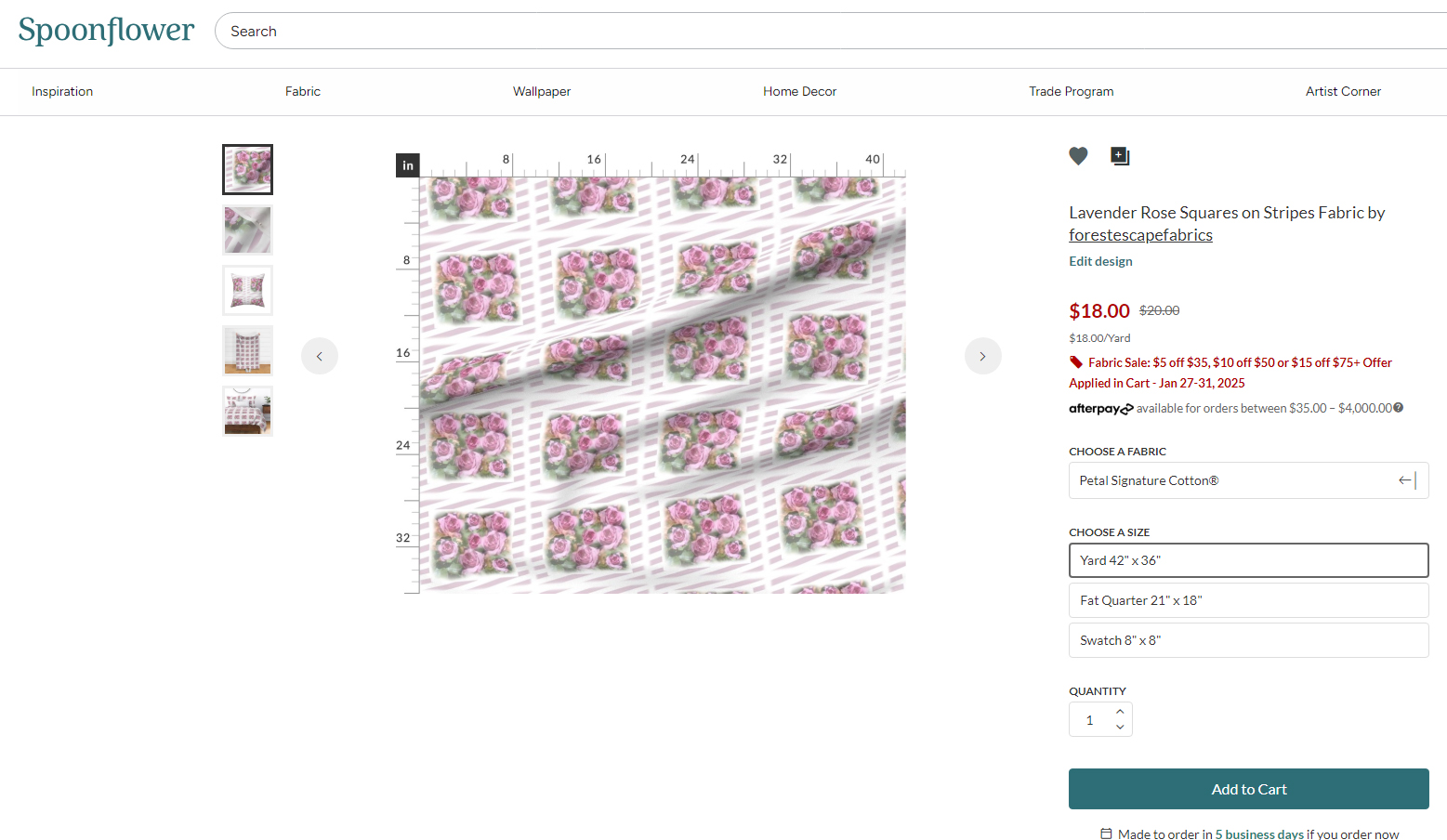Screen dimensions: 1447x840
Task: Click the Afterpay info question mark
Action: tap(1399, 408)
